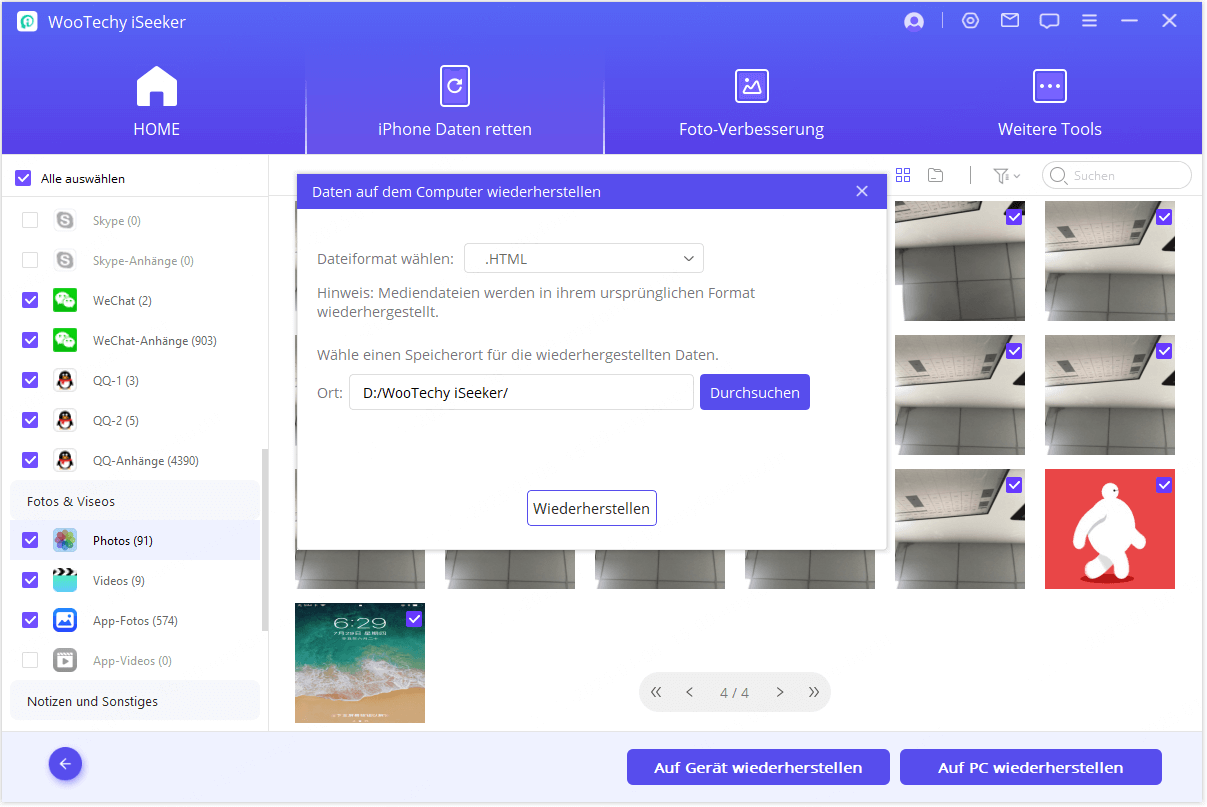Open the feedback chat bubble icon
This screenshot has height=807, width=1207.
click(1049, 21)
